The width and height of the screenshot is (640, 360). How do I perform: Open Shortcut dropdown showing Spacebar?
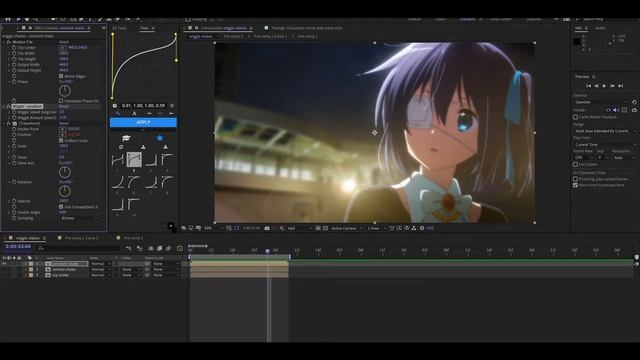click(x=602, y=102)
